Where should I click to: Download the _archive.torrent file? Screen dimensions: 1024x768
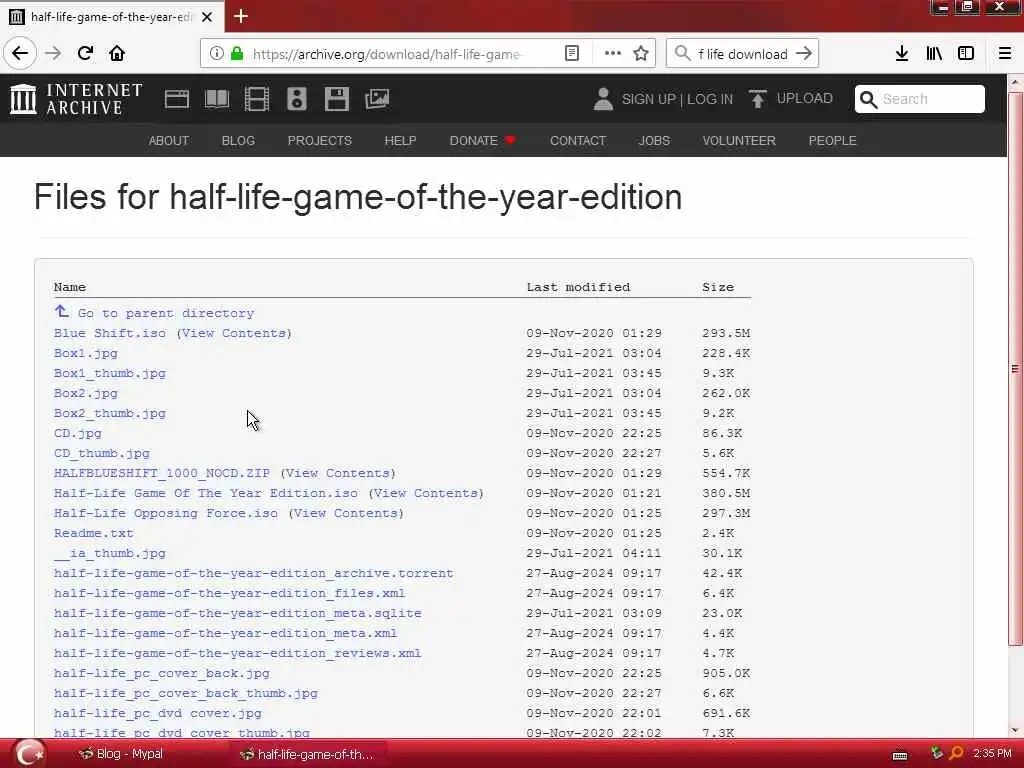(253, 573)
